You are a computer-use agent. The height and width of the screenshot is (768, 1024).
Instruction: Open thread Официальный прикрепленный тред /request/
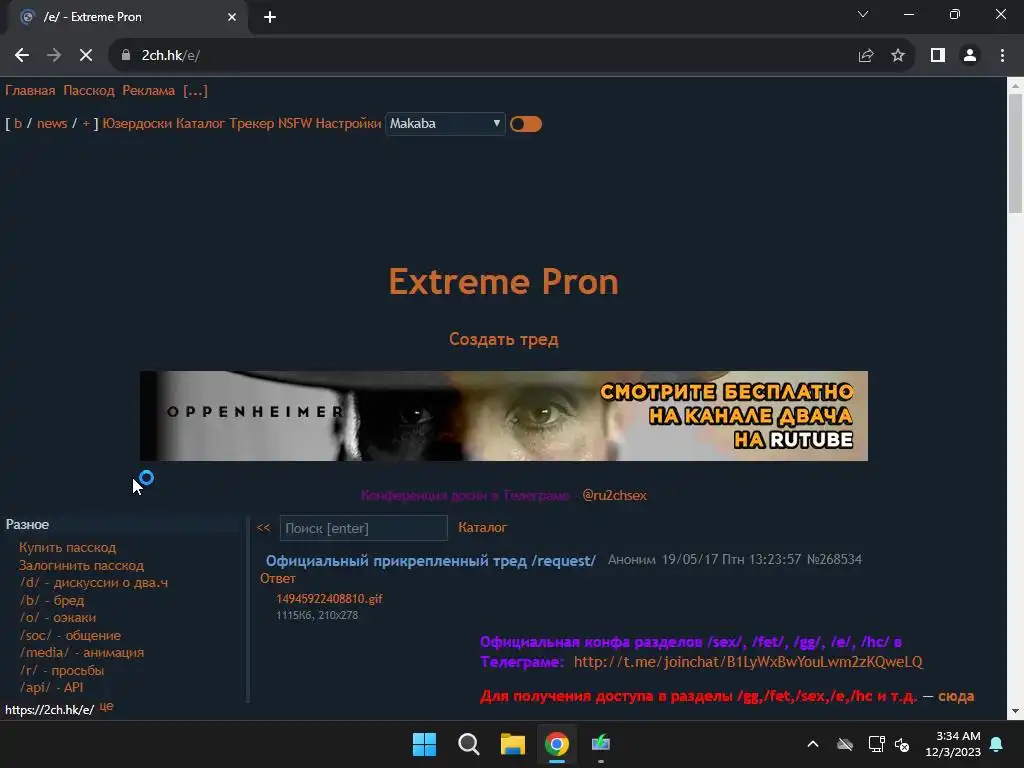point(430,561)
